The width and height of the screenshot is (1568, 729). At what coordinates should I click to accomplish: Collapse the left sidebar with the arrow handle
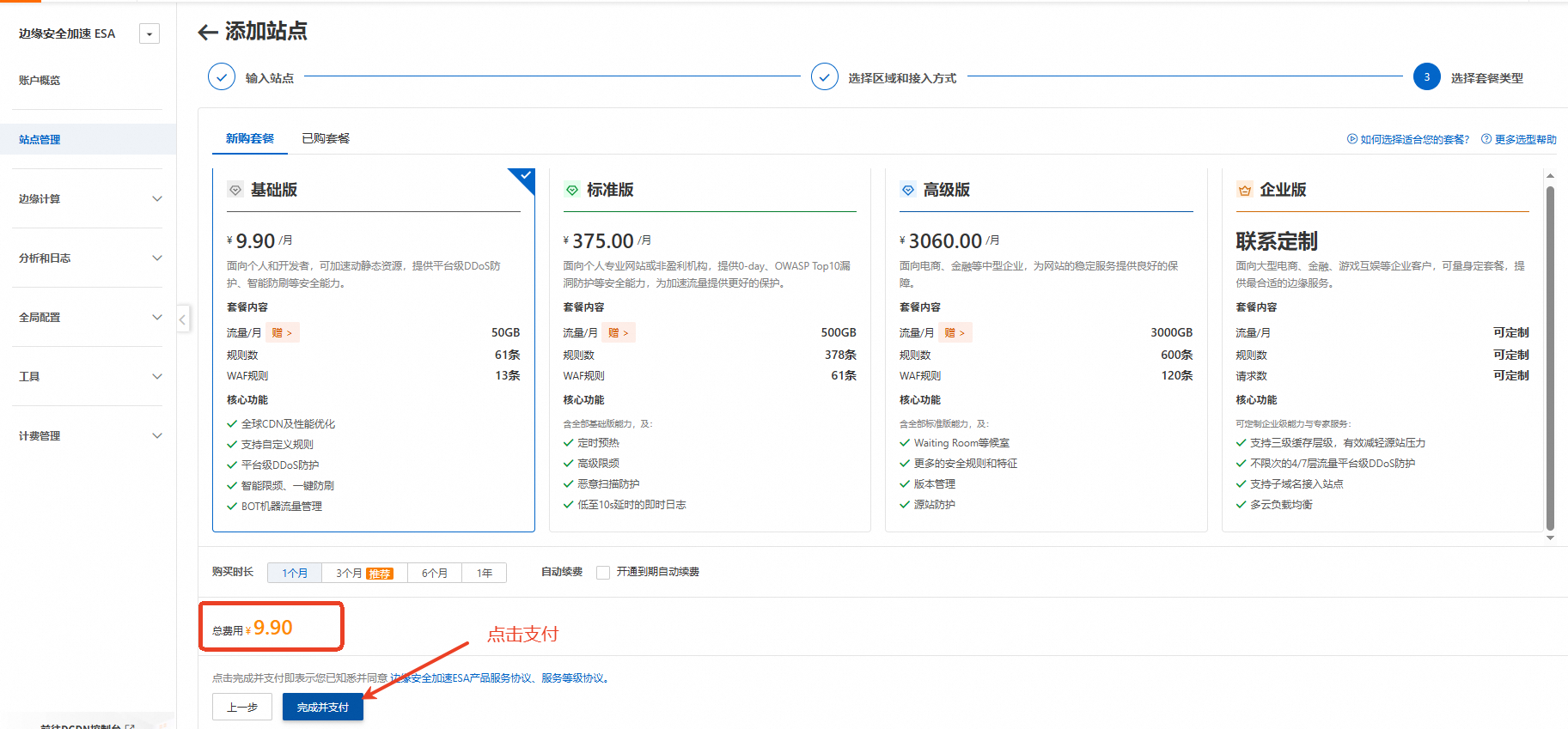(x=183, y=319)
